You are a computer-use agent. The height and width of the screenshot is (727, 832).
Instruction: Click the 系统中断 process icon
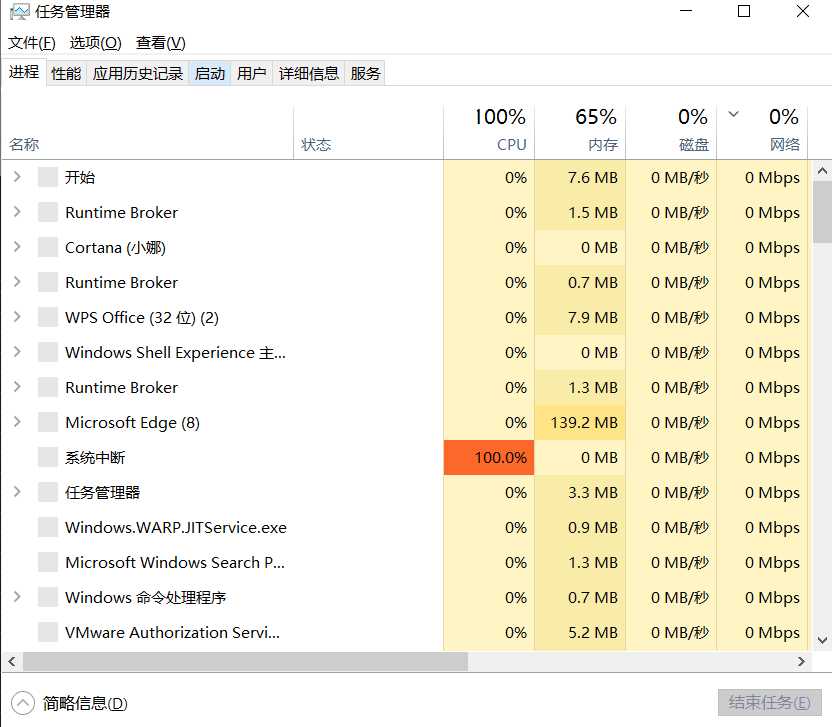coord(47,458)
